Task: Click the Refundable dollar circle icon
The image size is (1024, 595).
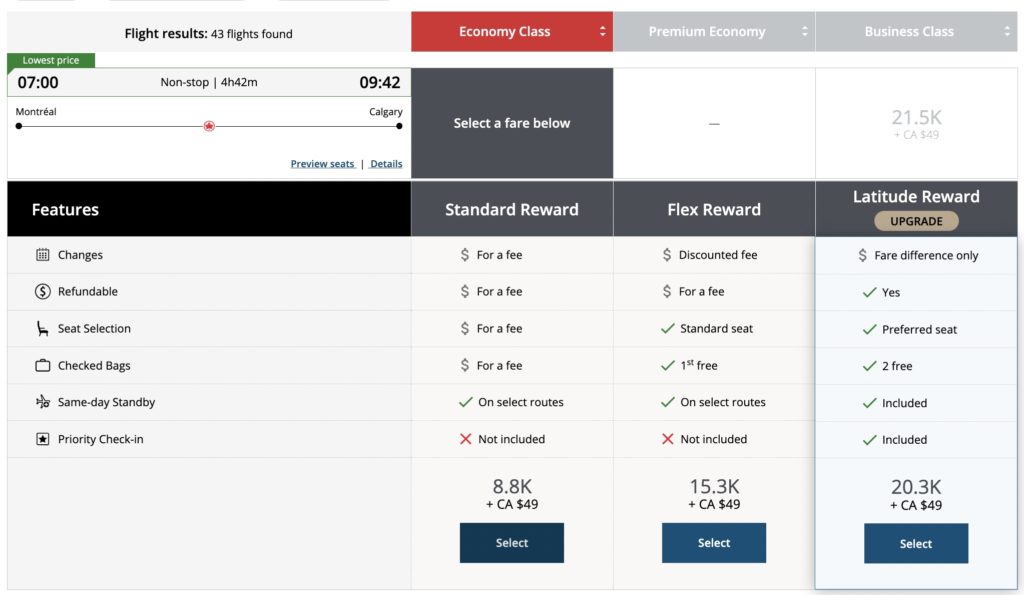Action: 43,292
